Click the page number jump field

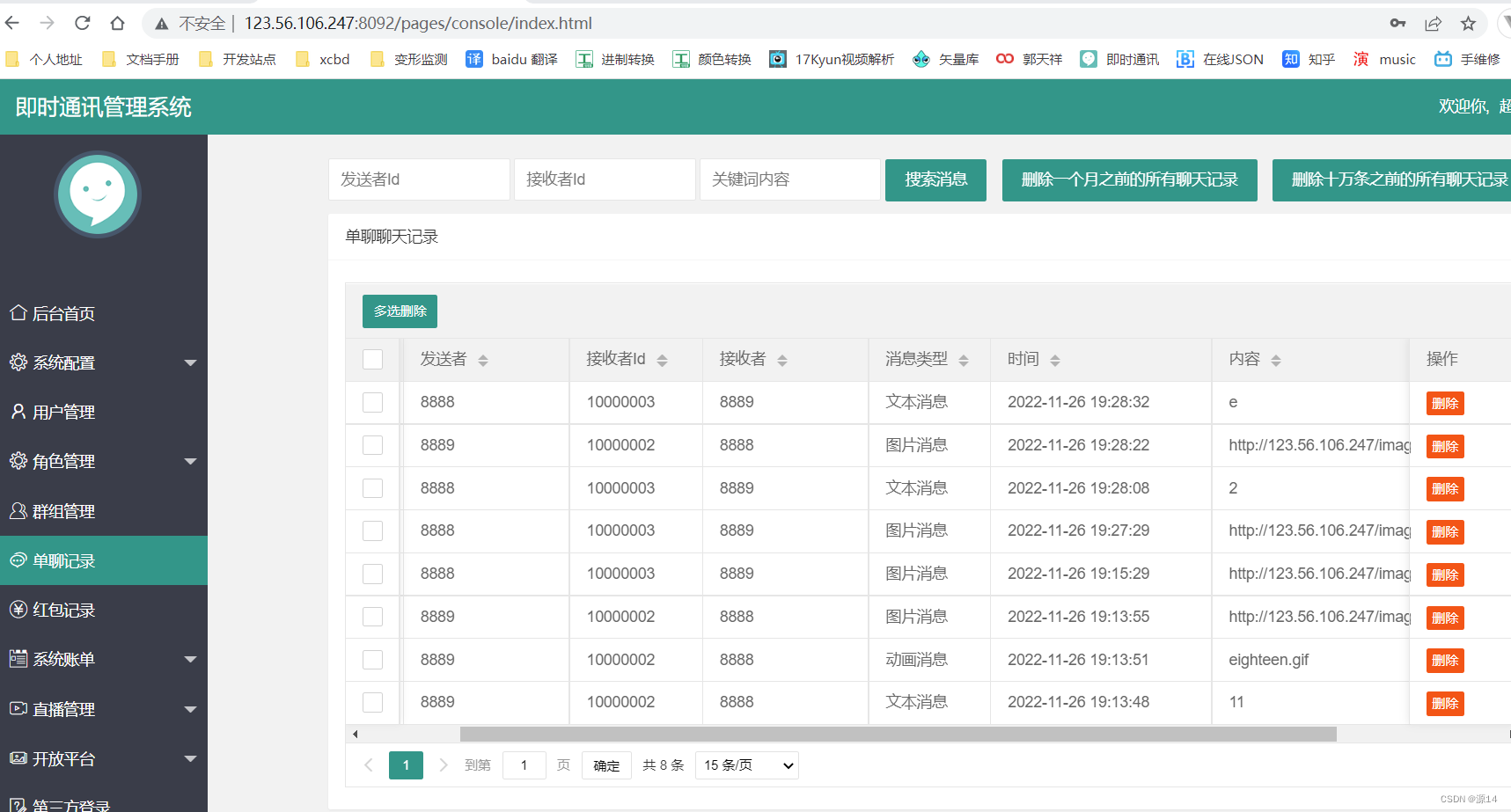point(524,765)
